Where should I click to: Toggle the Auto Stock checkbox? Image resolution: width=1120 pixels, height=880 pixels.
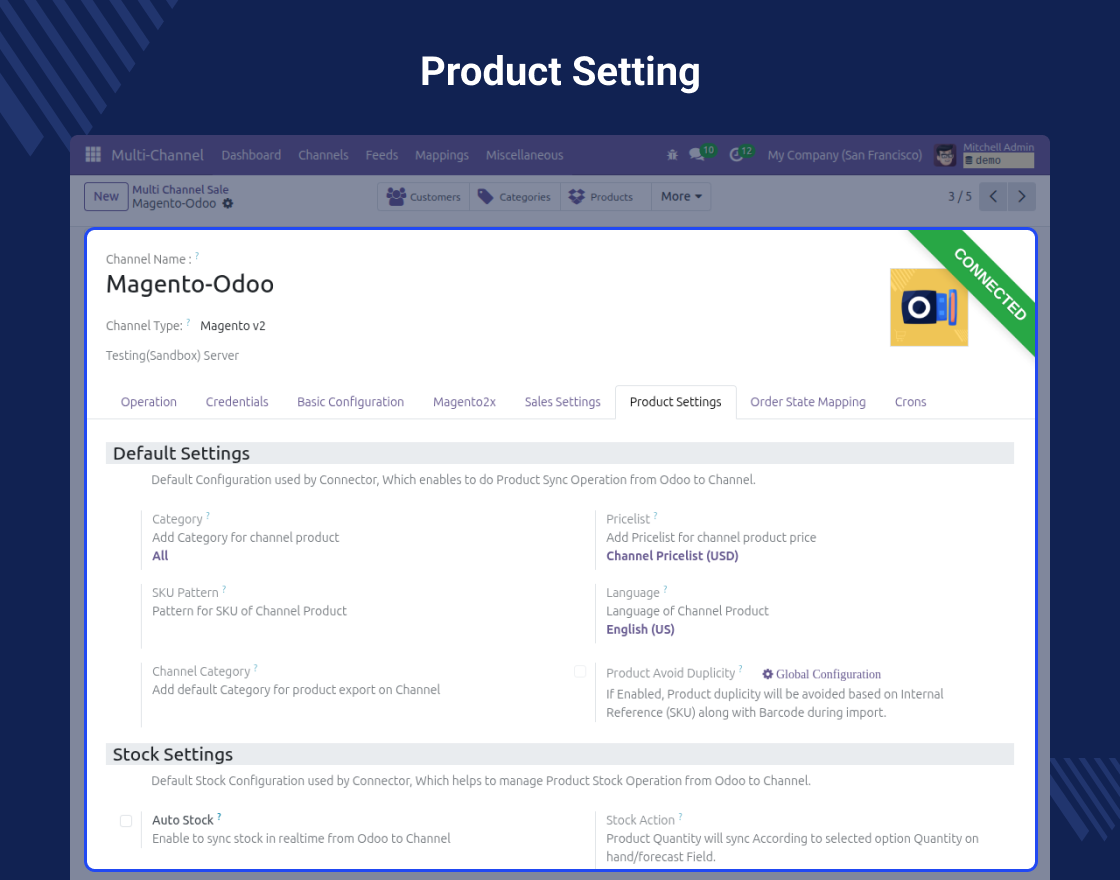(126, 821)
